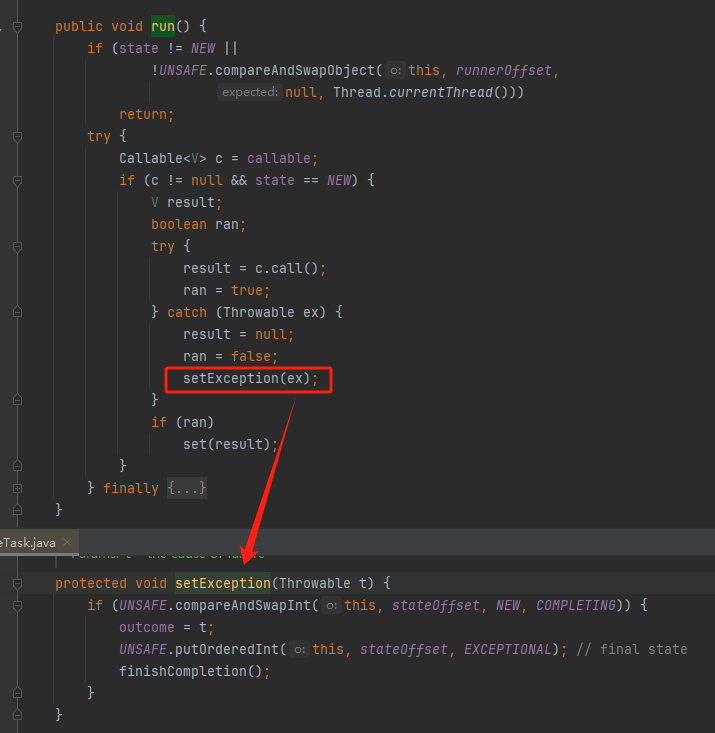Click the '// final state' comment
The image size is (715, 733).
(632, 649)
